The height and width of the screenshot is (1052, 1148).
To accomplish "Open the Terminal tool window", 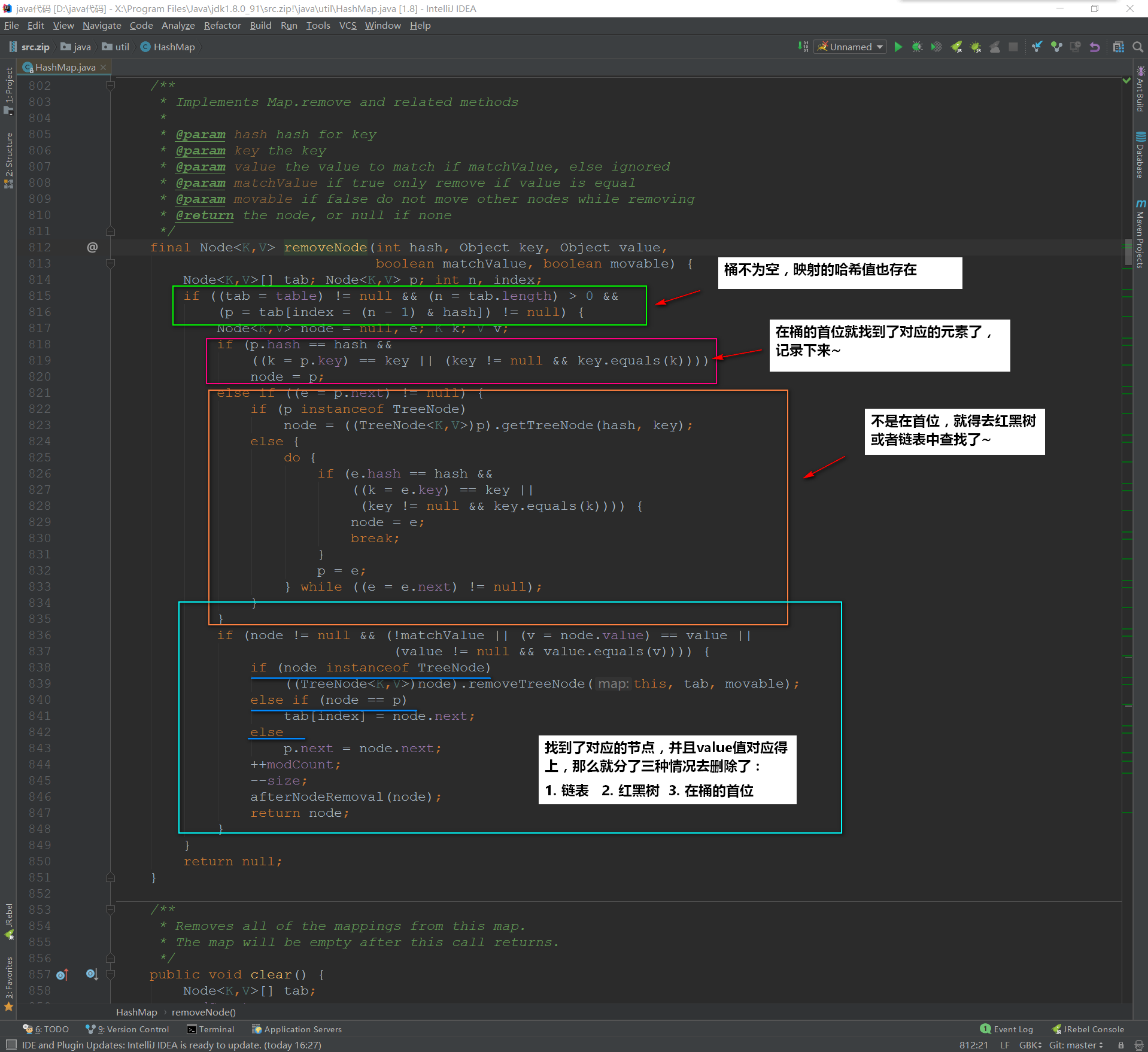I will click(211, 1029).
